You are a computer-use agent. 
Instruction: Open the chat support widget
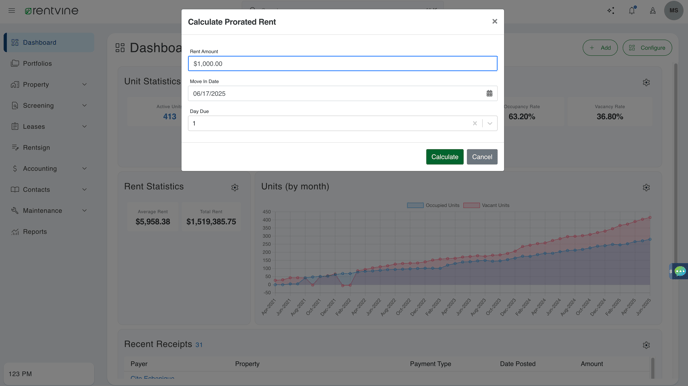680,272
